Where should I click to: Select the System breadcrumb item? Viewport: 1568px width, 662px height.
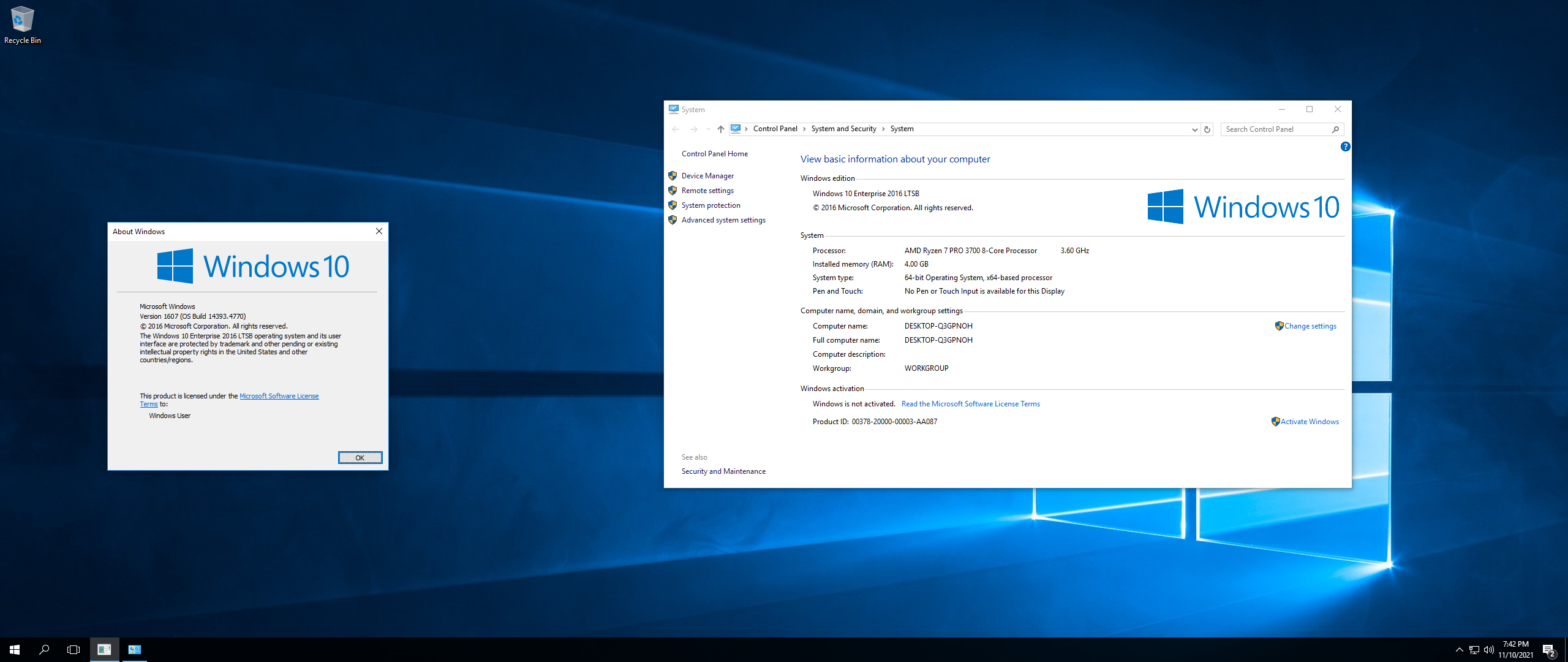[x=902, y=129]
